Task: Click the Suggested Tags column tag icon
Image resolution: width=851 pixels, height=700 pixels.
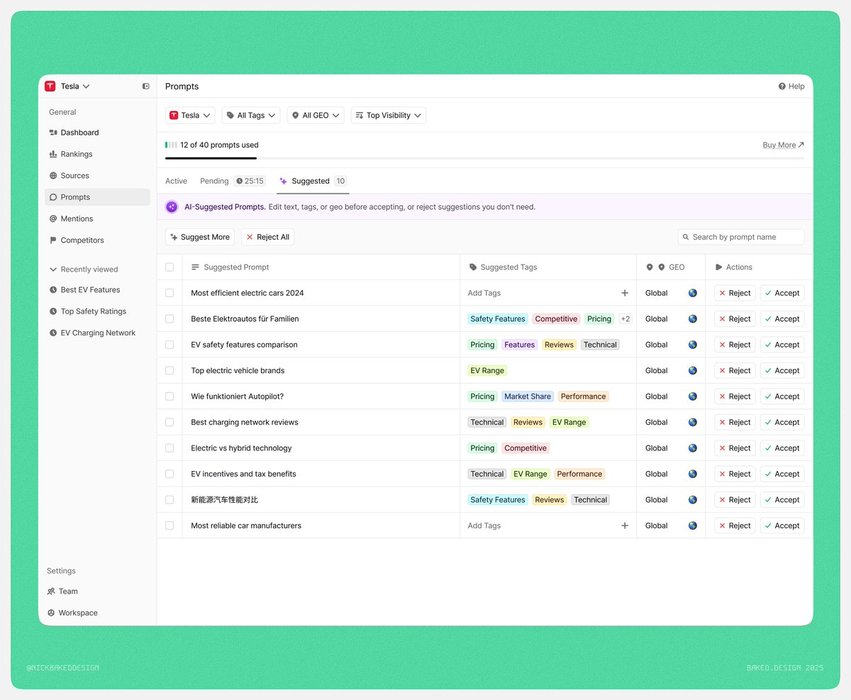Action: point(473,267)
